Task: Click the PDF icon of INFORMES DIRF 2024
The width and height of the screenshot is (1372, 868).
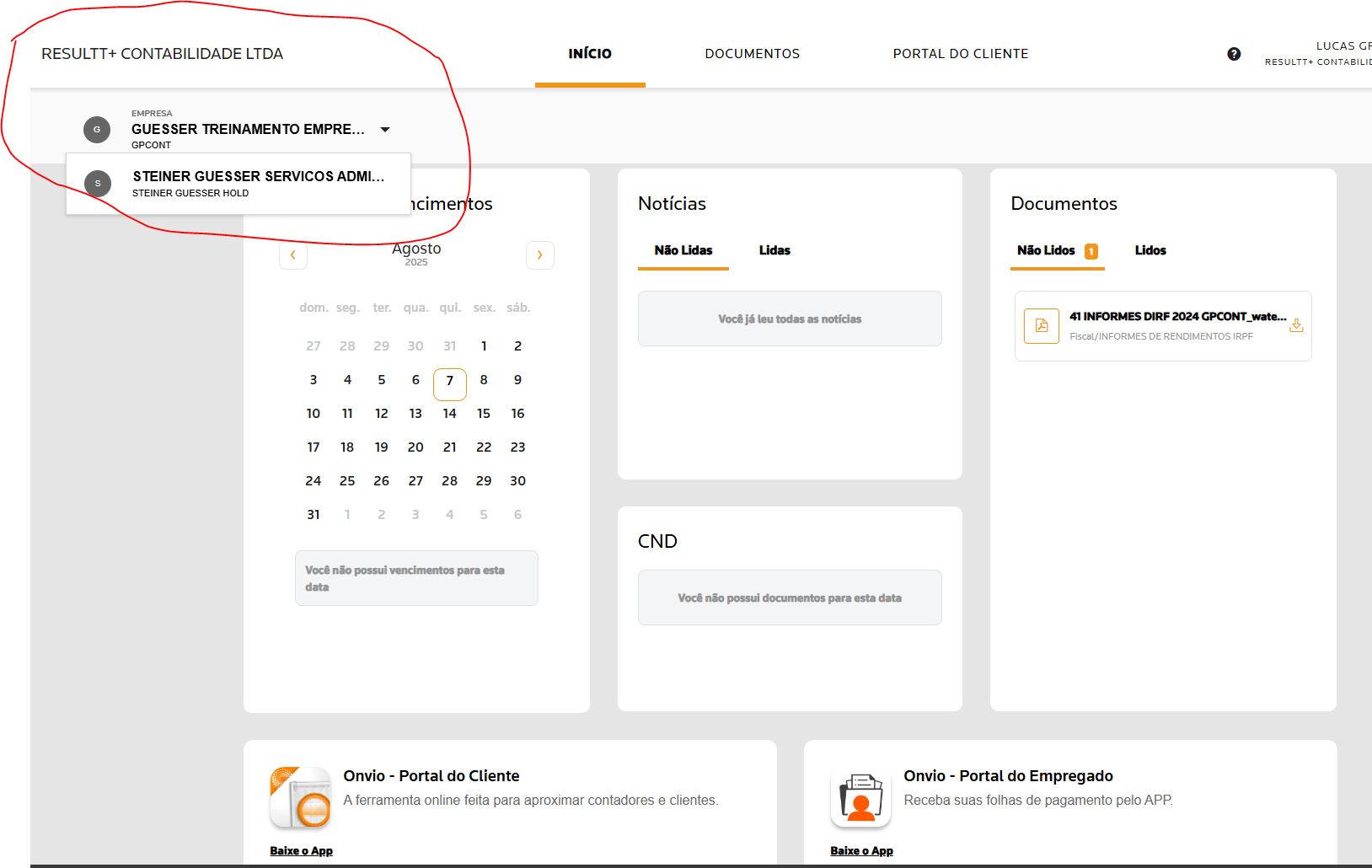Action: (x=1042, y=326)
